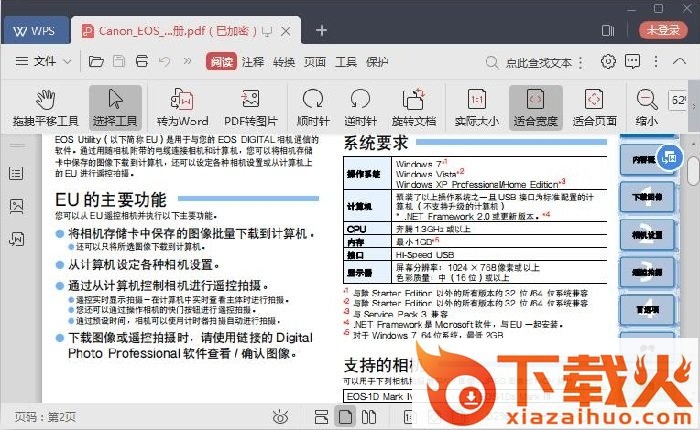Convert PDF to Word (转为Word)

point(182,108)
